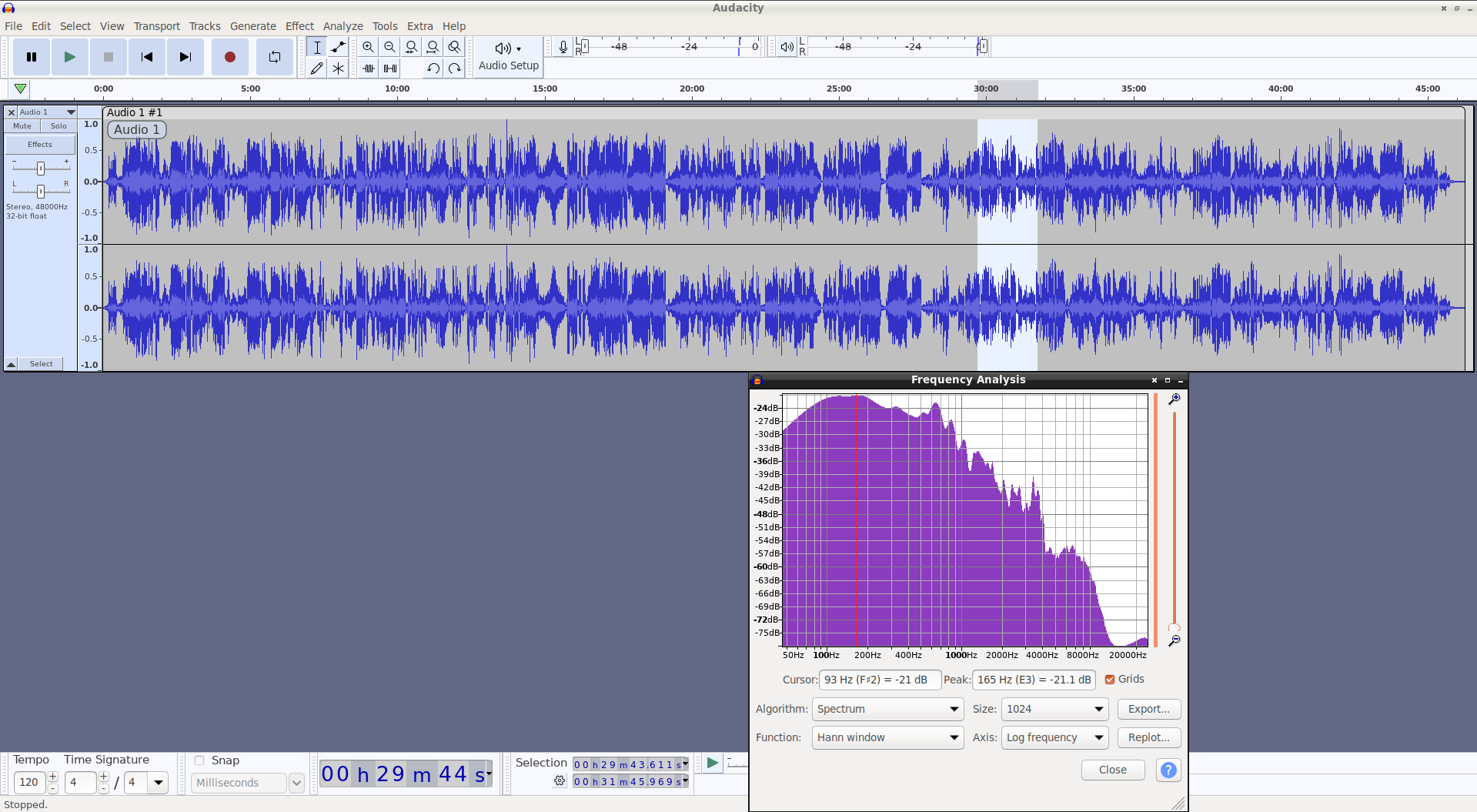Screen dimensions: 1477x812
Task: Open the Analyze menu
Action: click(343, 26)
